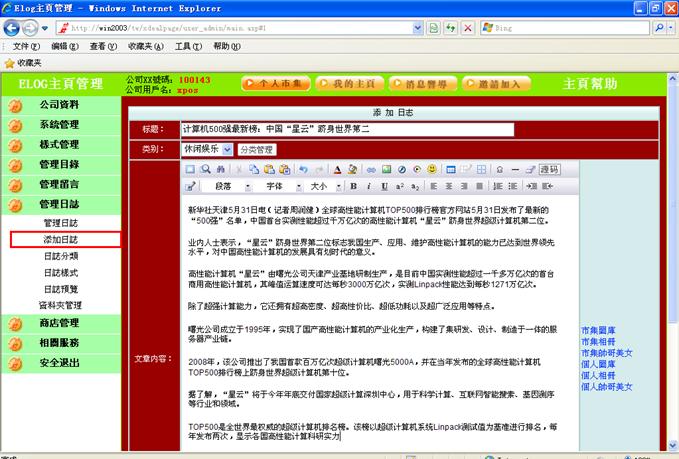Pick text color with the red A icon

pos(338,170)
